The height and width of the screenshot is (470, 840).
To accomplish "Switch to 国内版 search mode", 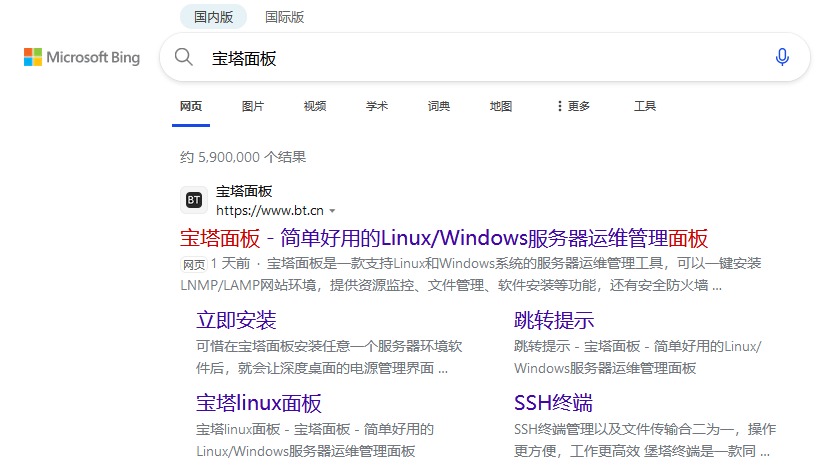I will pyautogui.click(x=213, y=17).
